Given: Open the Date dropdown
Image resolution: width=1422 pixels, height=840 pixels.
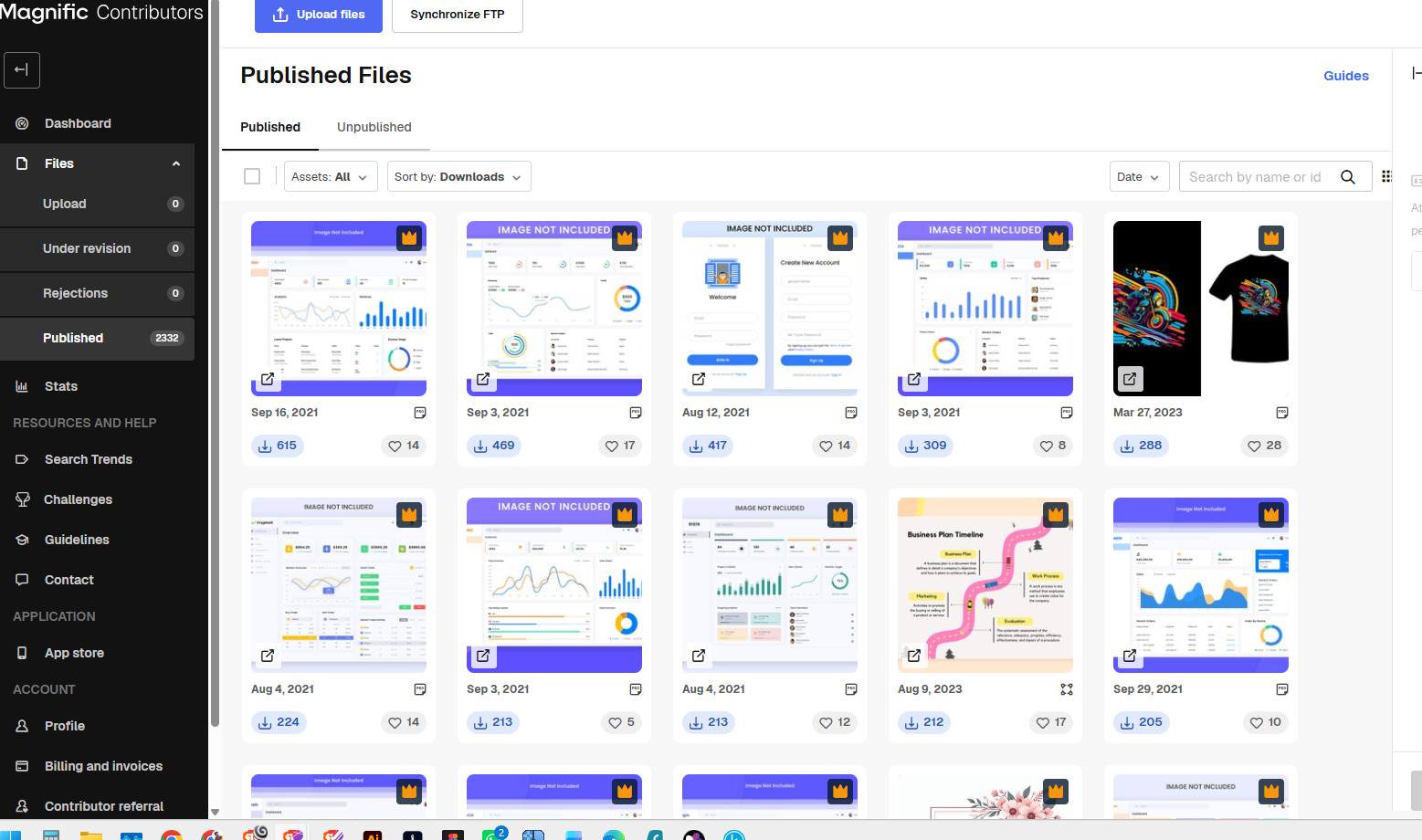Looking at the screenshot, I should (x=1140, y=176).
